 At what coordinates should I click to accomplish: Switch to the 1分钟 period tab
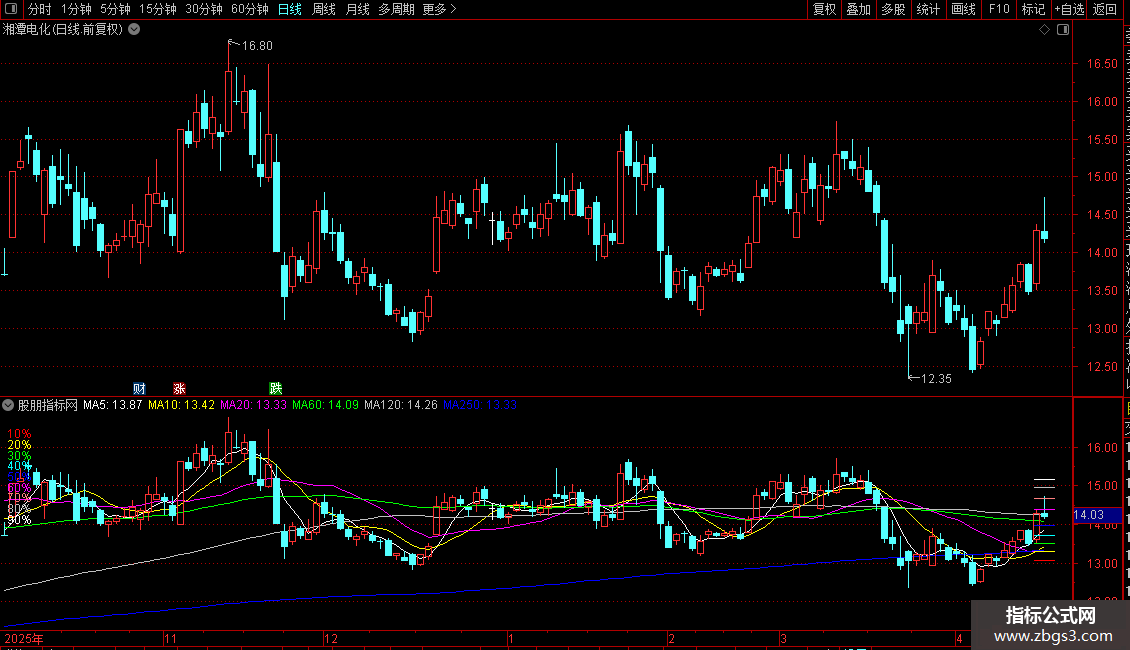76,9
